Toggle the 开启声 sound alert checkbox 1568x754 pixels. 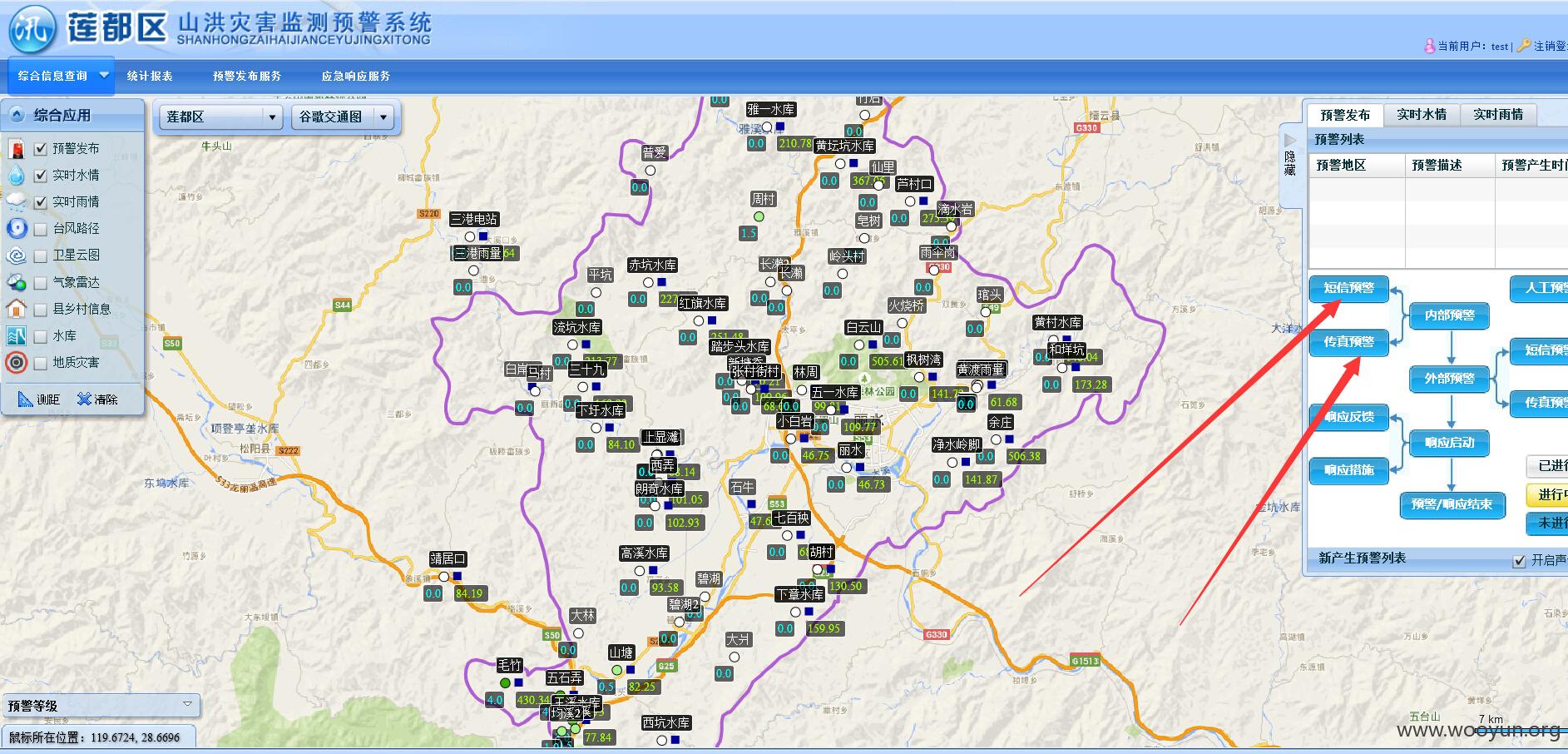pos(1520,561)
